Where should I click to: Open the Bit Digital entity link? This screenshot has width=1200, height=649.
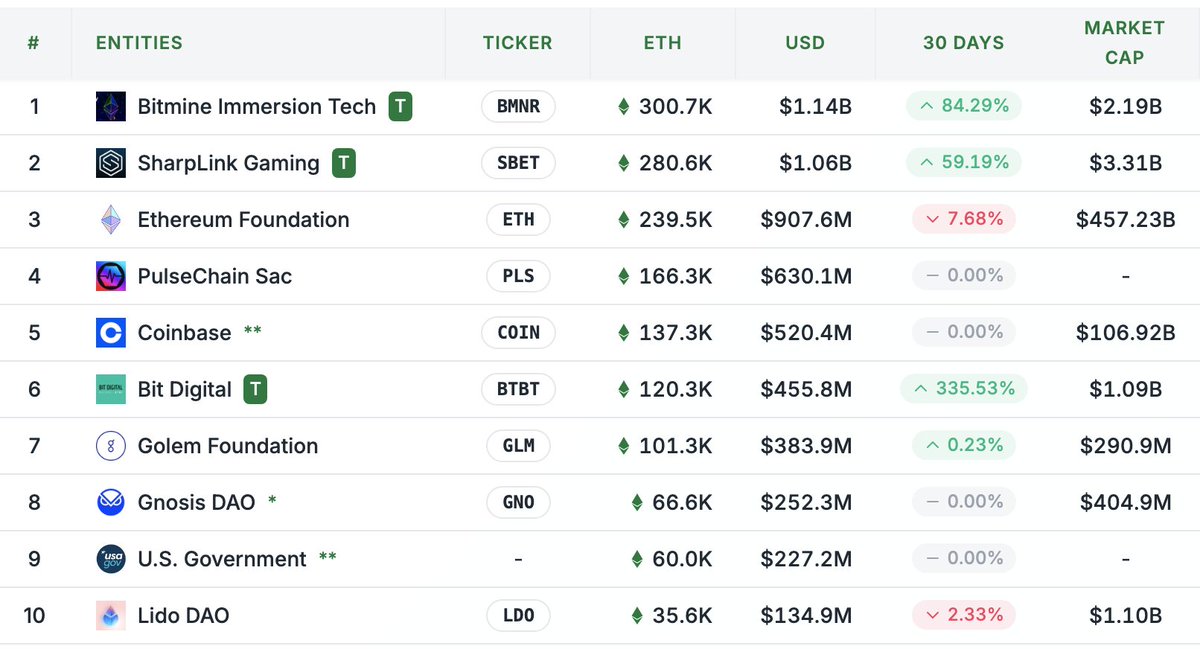[x=185, y=389]
